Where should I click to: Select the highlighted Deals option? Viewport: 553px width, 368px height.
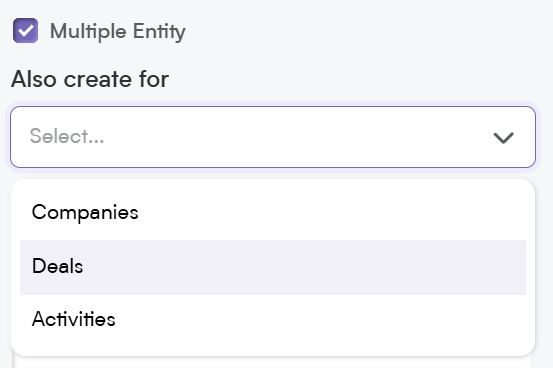[273, 267]
